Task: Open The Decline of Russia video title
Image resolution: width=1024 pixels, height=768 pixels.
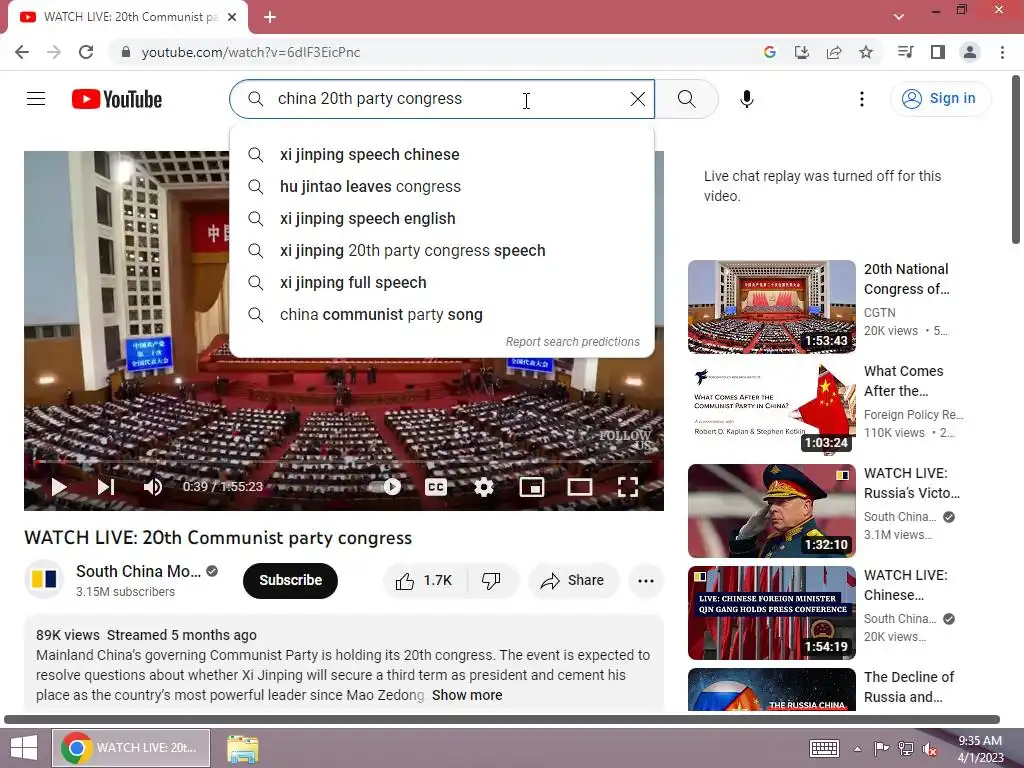Action: (909, 687)
